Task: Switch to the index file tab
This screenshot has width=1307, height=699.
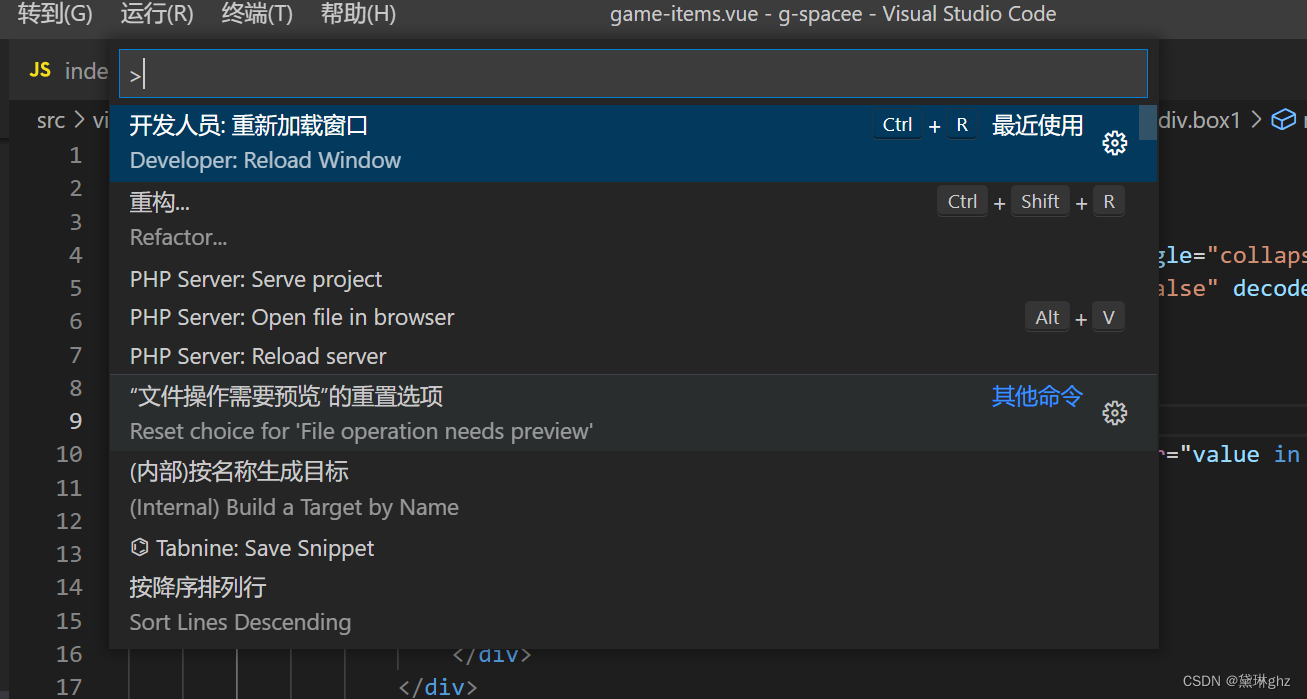Action: (87, 70)
